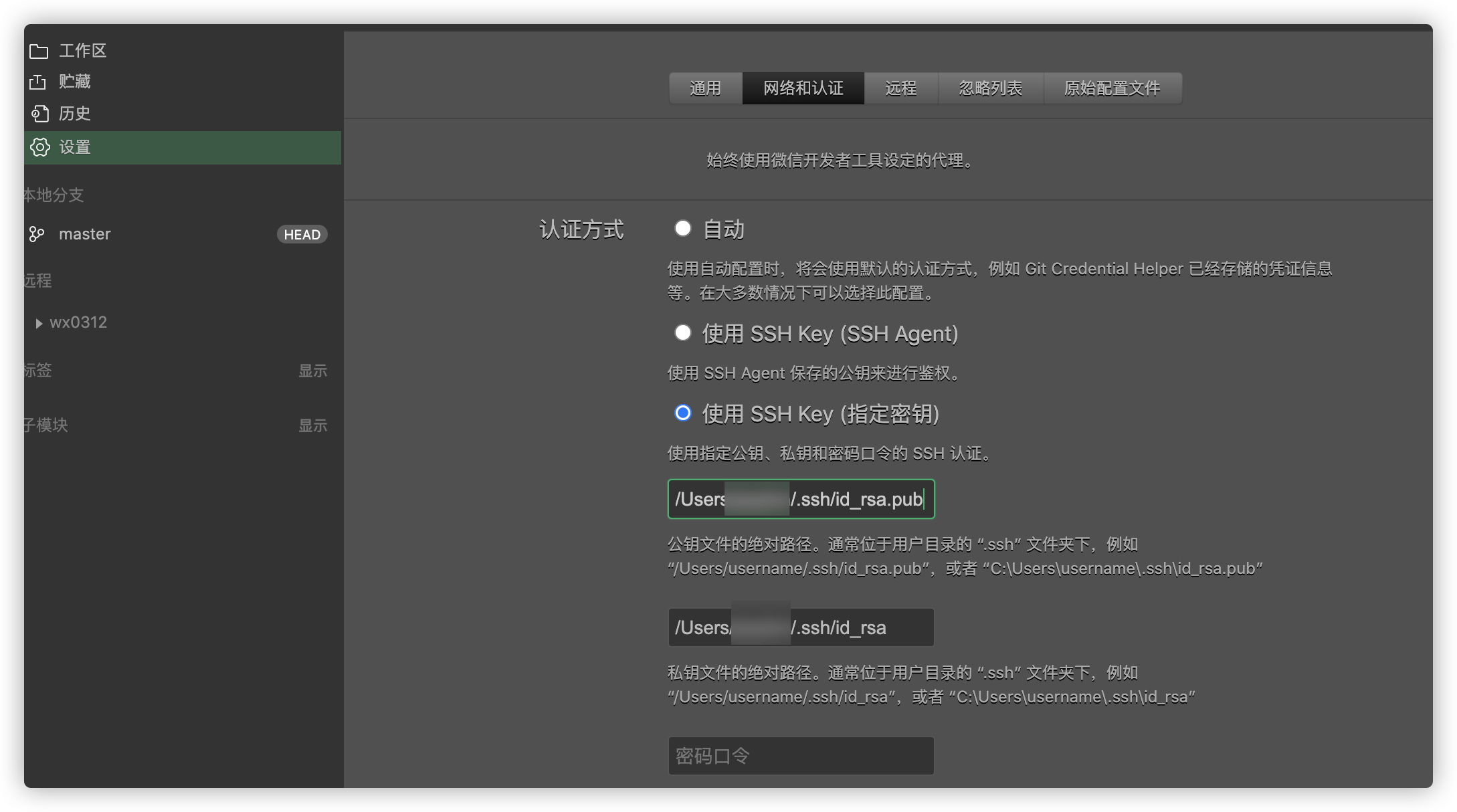
Task: Click the workspace folder icon
Action: (39, 51)
